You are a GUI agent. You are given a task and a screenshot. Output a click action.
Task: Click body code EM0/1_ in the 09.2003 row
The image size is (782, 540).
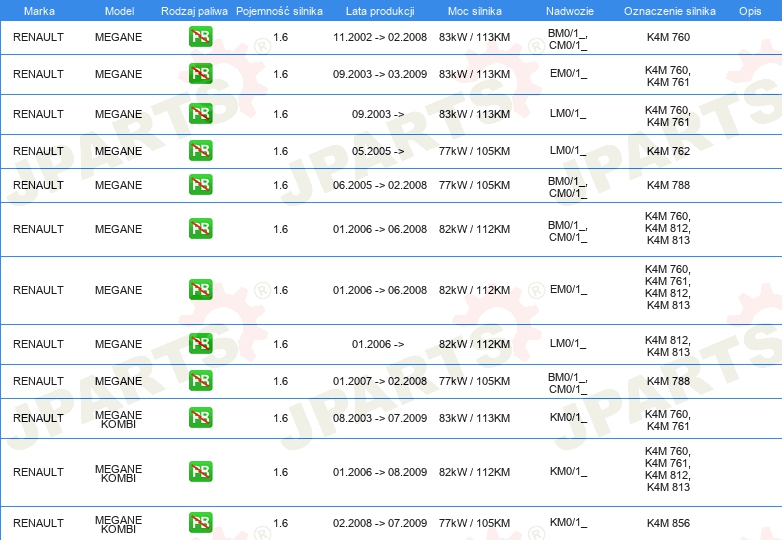[x=569, y=74]
